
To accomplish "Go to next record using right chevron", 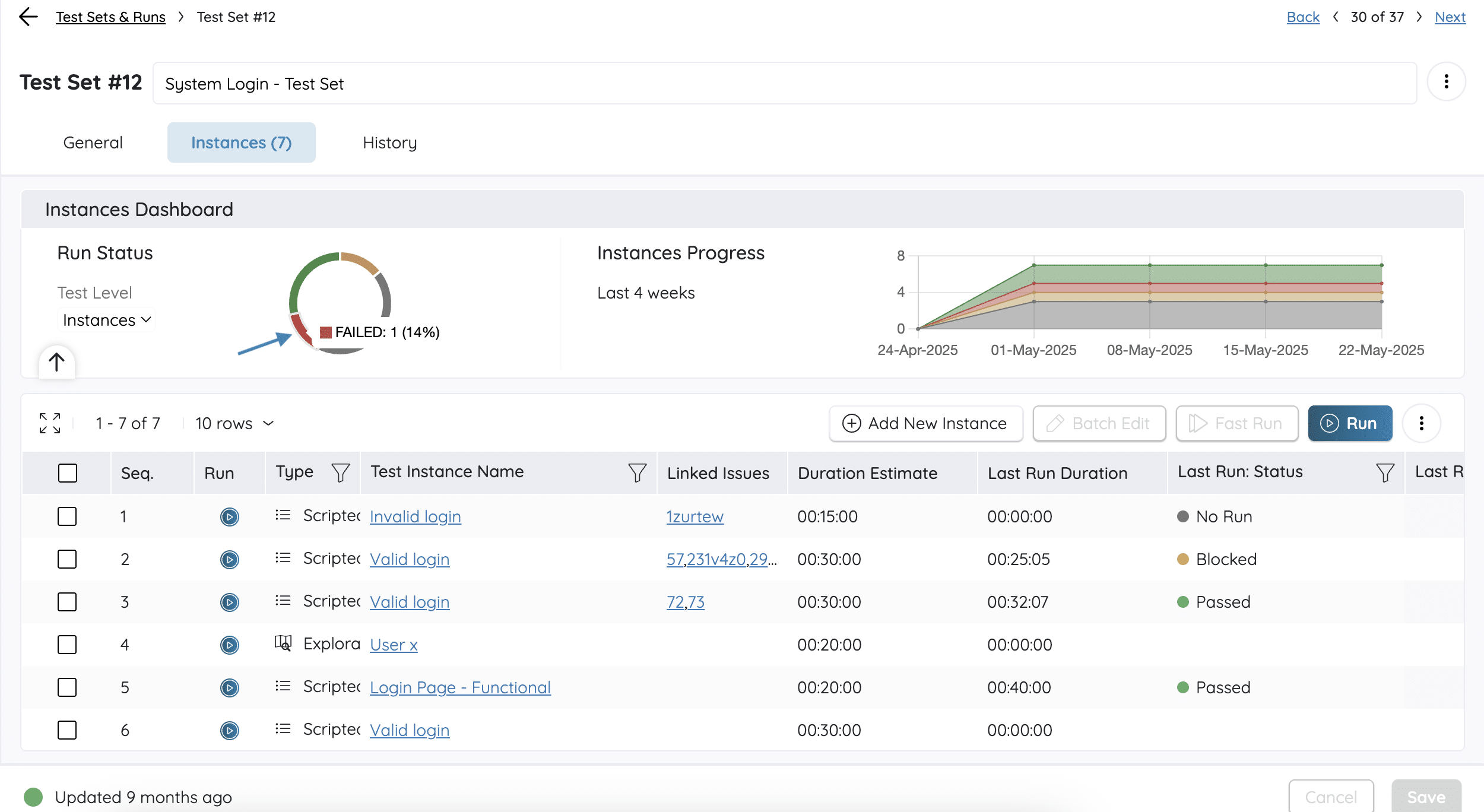I will 1419,17.
